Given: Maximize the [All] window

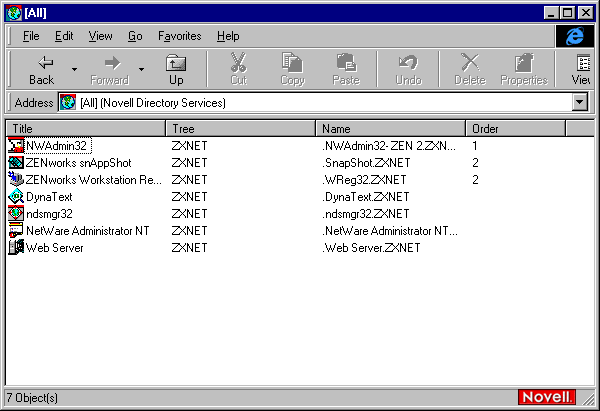Looking at the screenshot, I should [567, 13].
